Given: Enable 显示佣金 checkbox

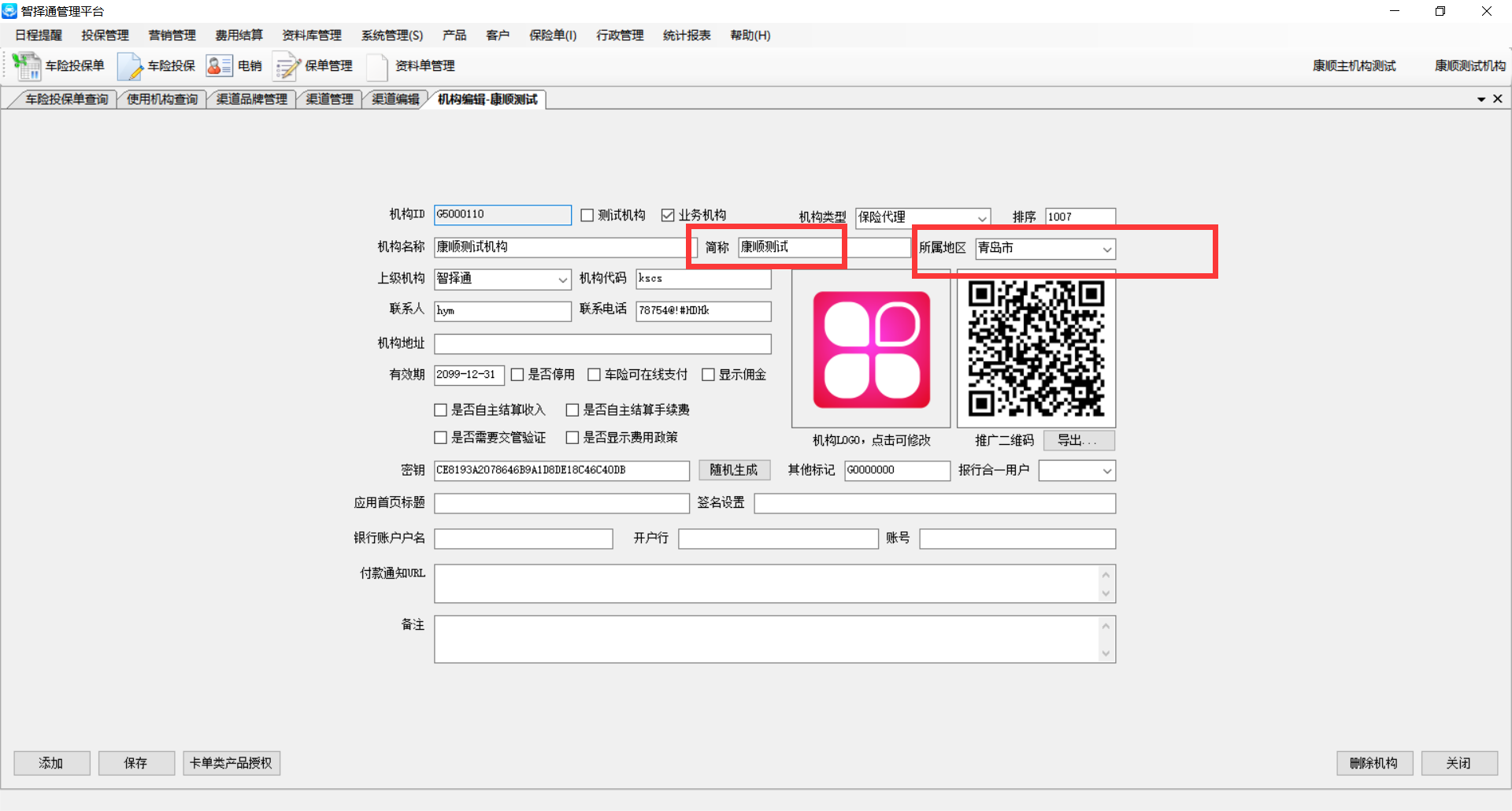Looking at the screenshot, I should [708, 375].
